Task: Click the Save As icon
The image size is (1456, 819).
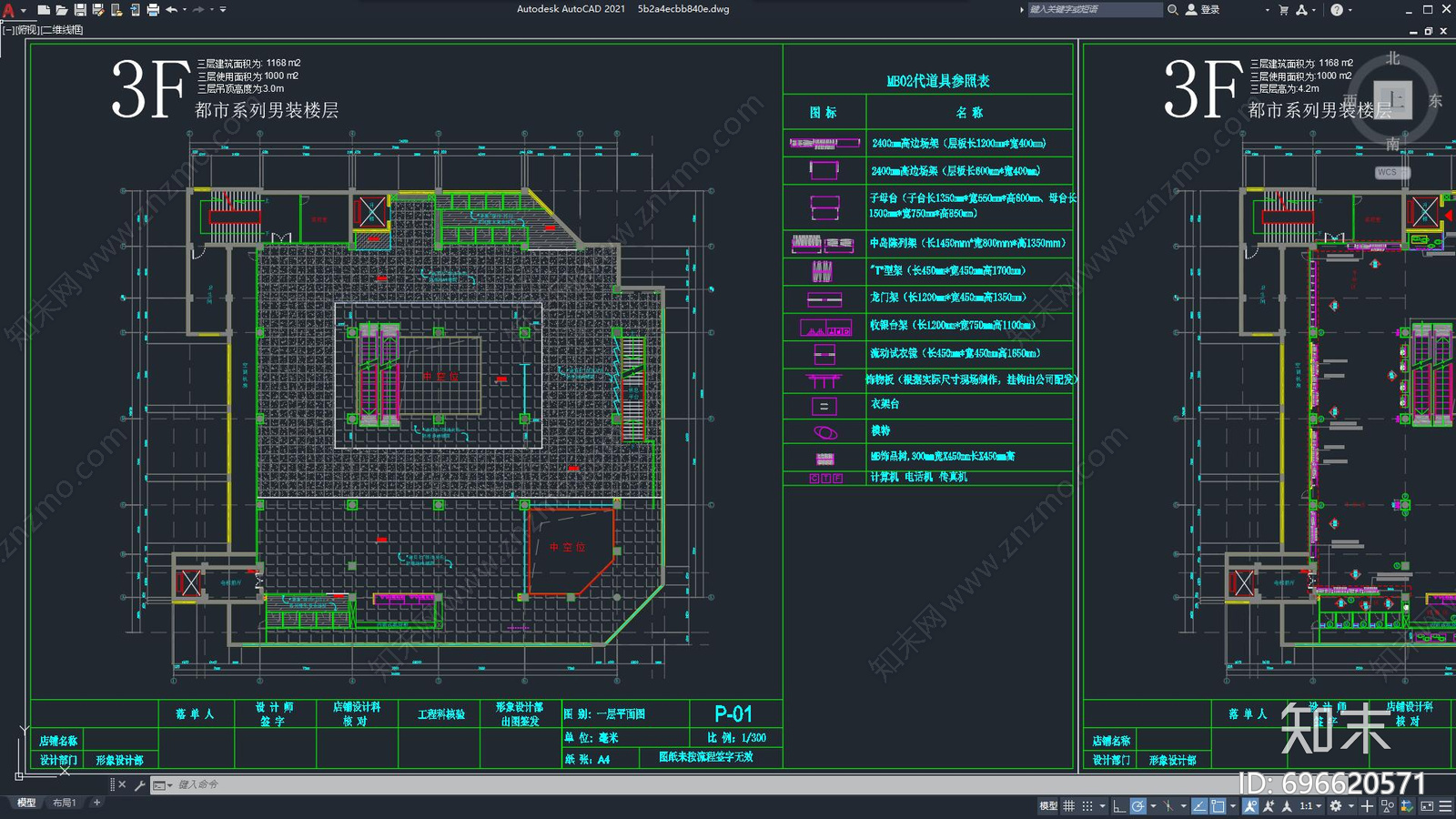Action: (98, 9)
